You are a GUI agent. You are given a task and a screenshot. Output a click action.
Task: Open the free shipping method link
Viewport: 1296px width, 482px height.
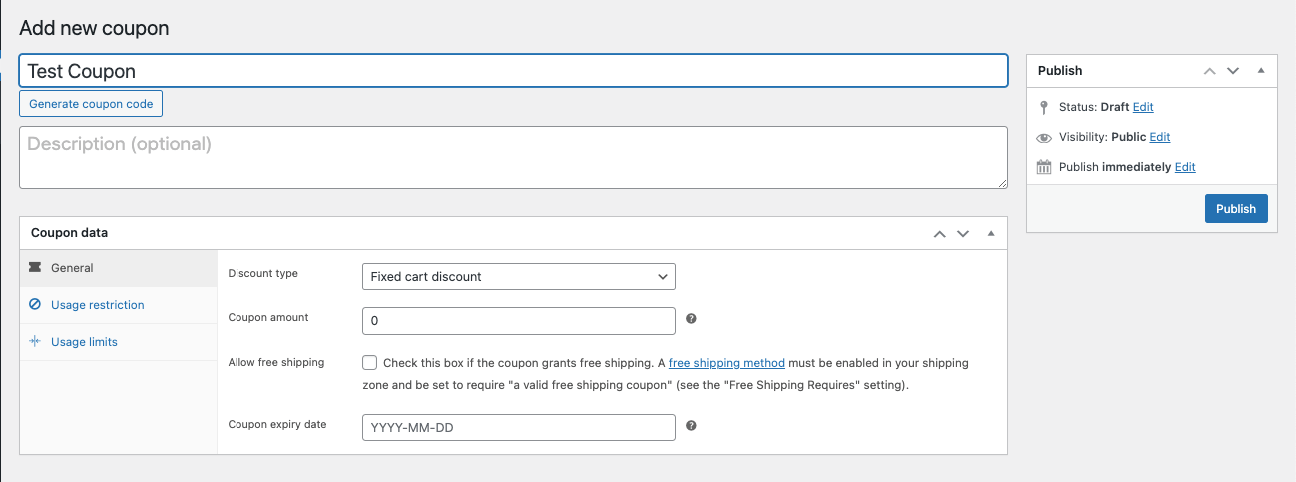pyautogui.click(x=726, y=363)
